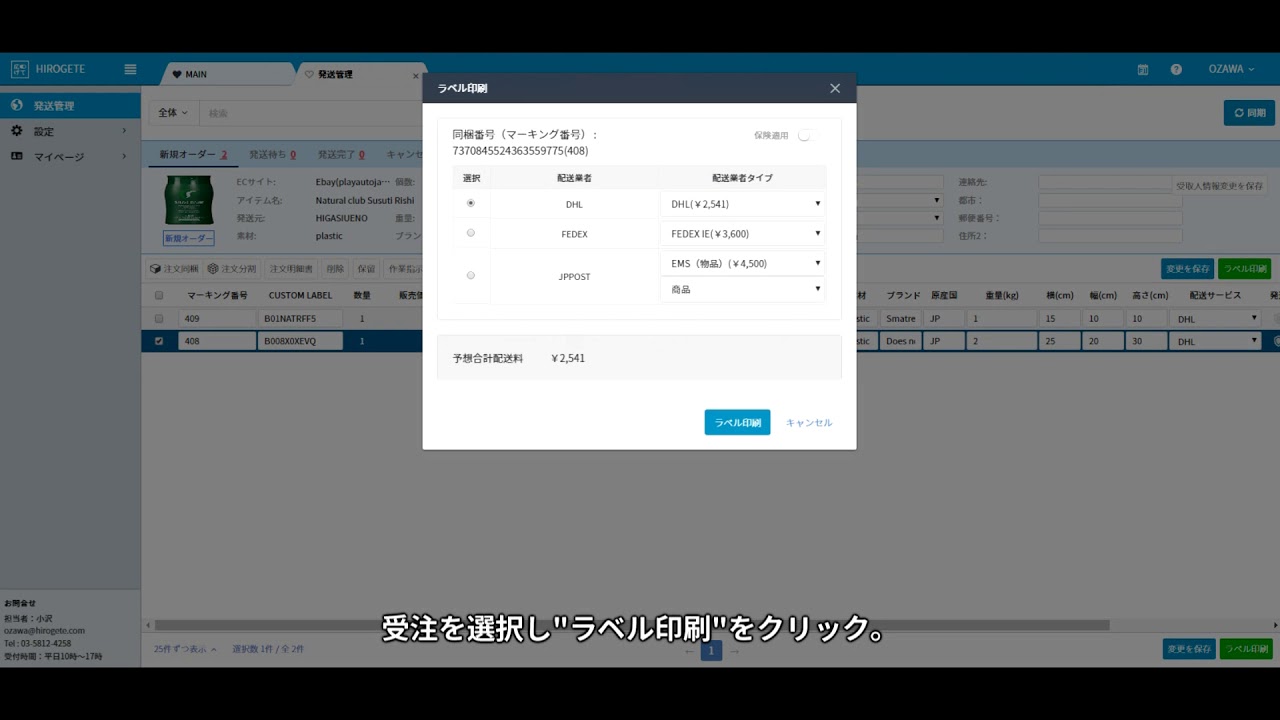Open 配送サービス dropdown in row 409
The height and width of the screenshot is (720, 1280).
click(x=1214, y=318)
